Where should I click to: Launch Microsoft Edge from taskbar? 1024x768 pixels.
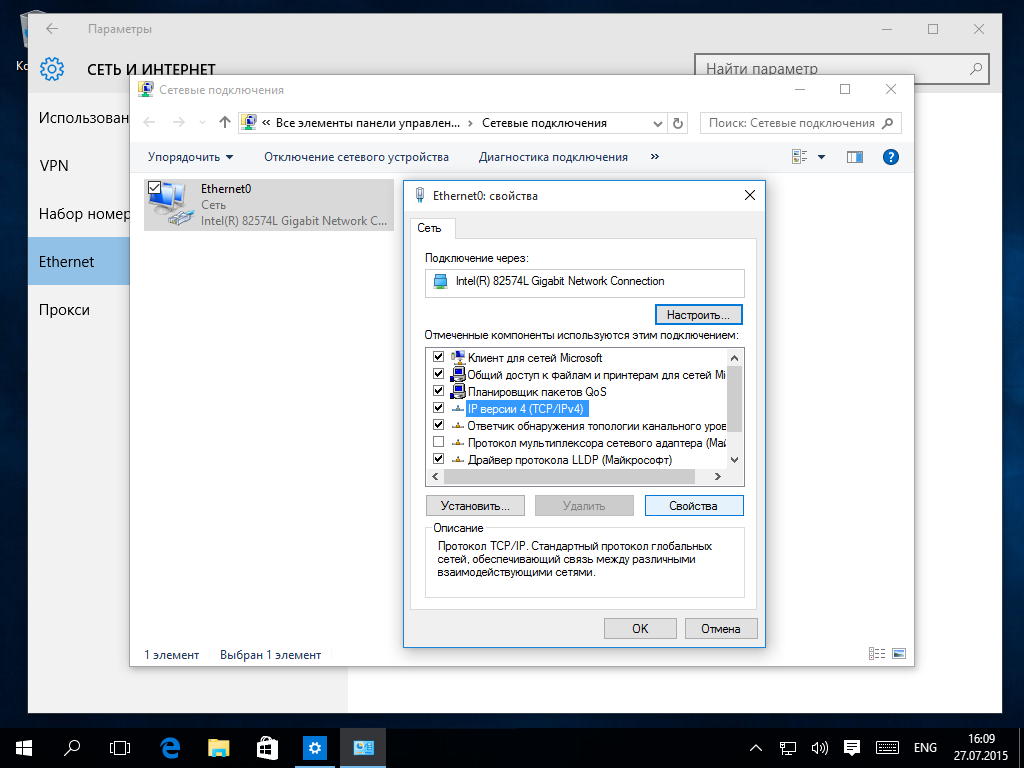click(x=170, y=748)
